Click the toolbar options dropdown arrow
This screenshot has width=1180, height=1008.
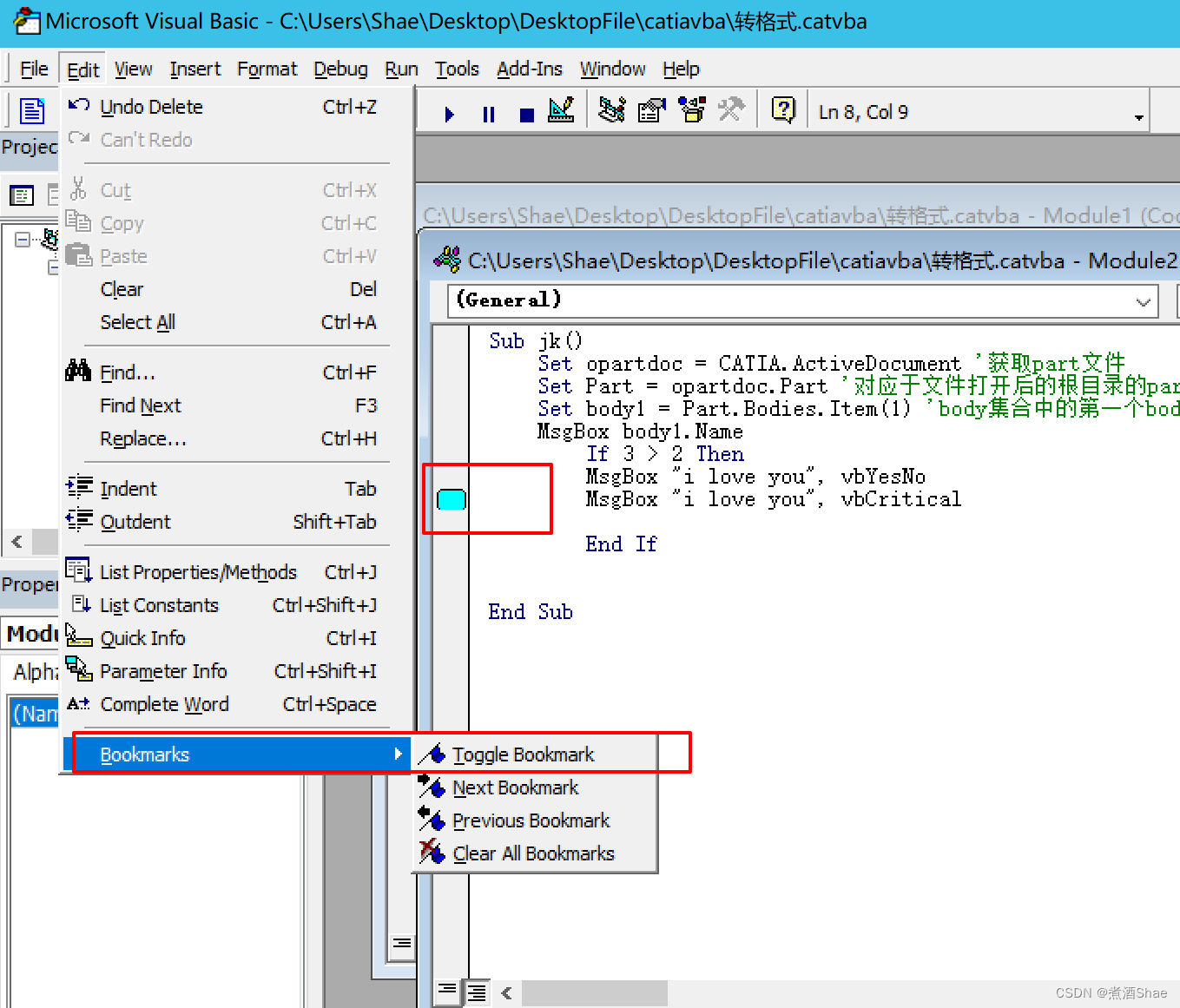1138,117
